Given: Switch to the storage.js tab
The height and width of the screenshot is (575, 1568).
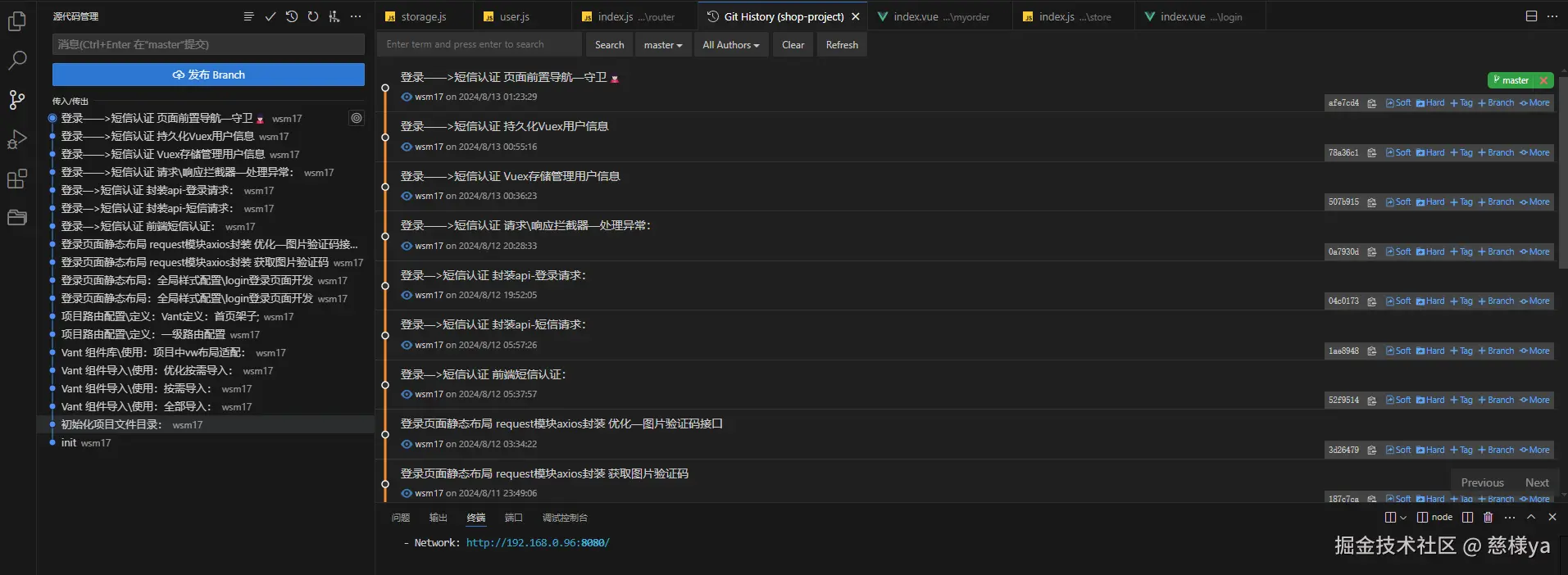Looking at the screenshot, I should [x=424, y=16].
